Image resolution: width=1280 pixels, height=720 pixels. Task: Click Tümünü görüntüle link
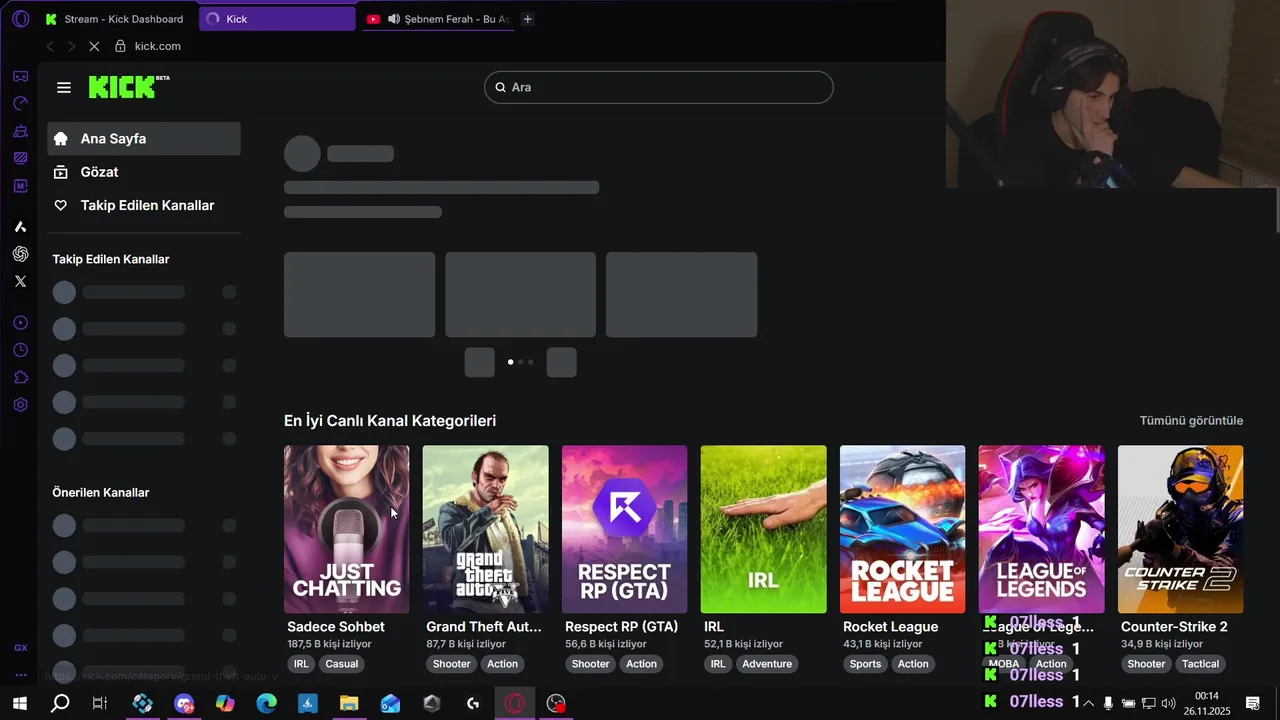click(x=1191, y=420)
